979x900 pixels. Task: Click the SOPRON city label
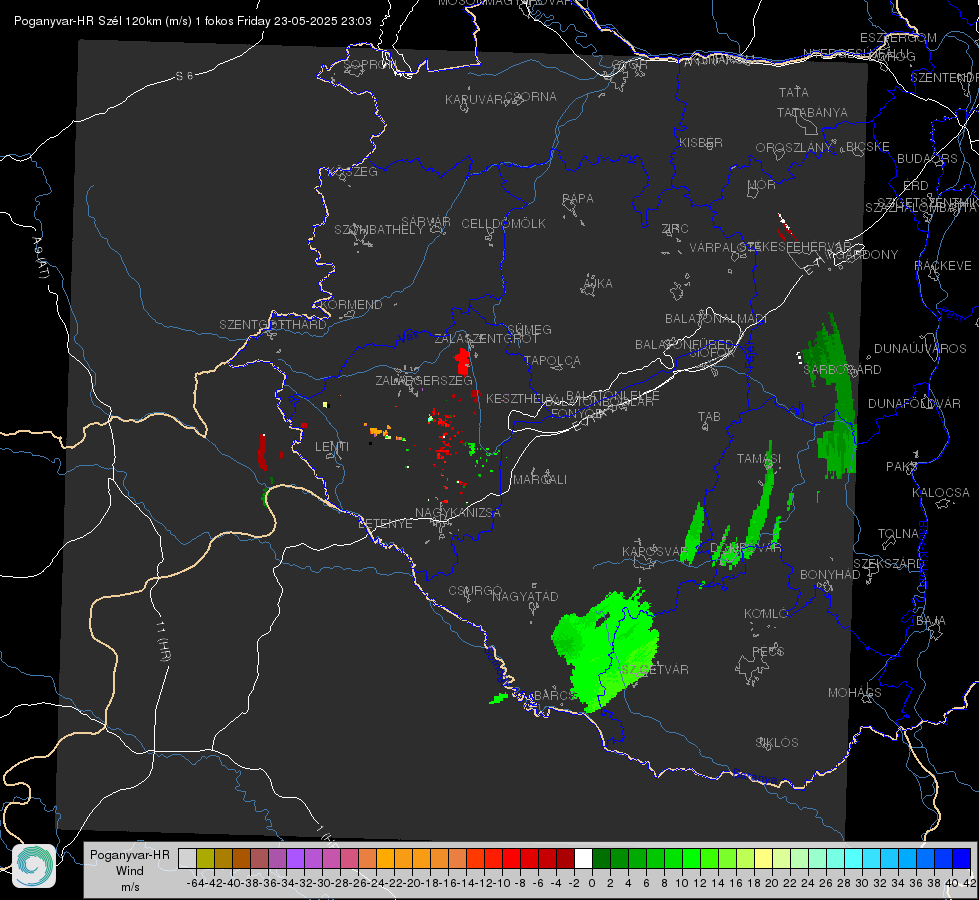370,64
